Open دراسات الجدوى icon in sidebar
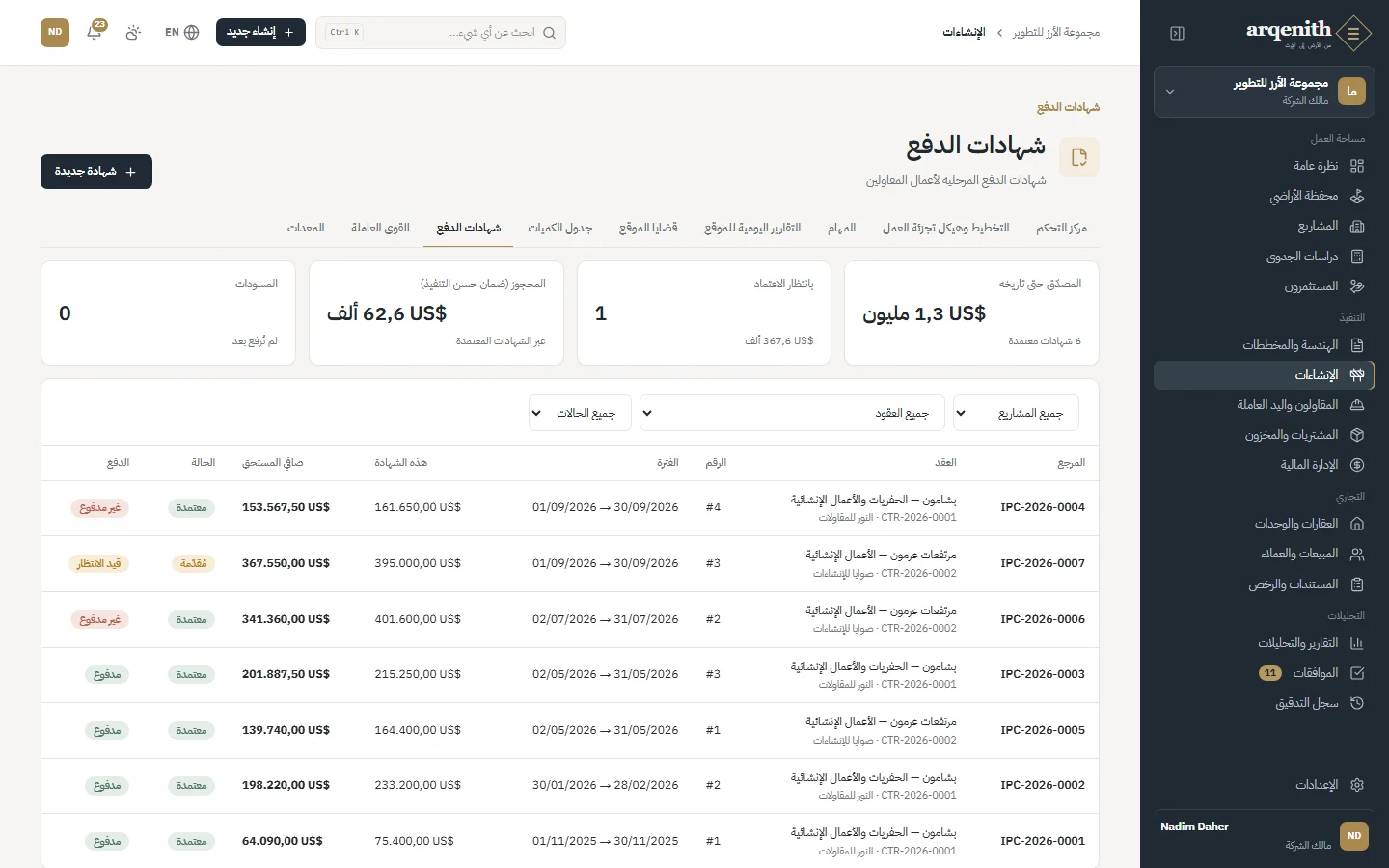Screen dimensions: 1389x868 click(x=1357, y=257)
